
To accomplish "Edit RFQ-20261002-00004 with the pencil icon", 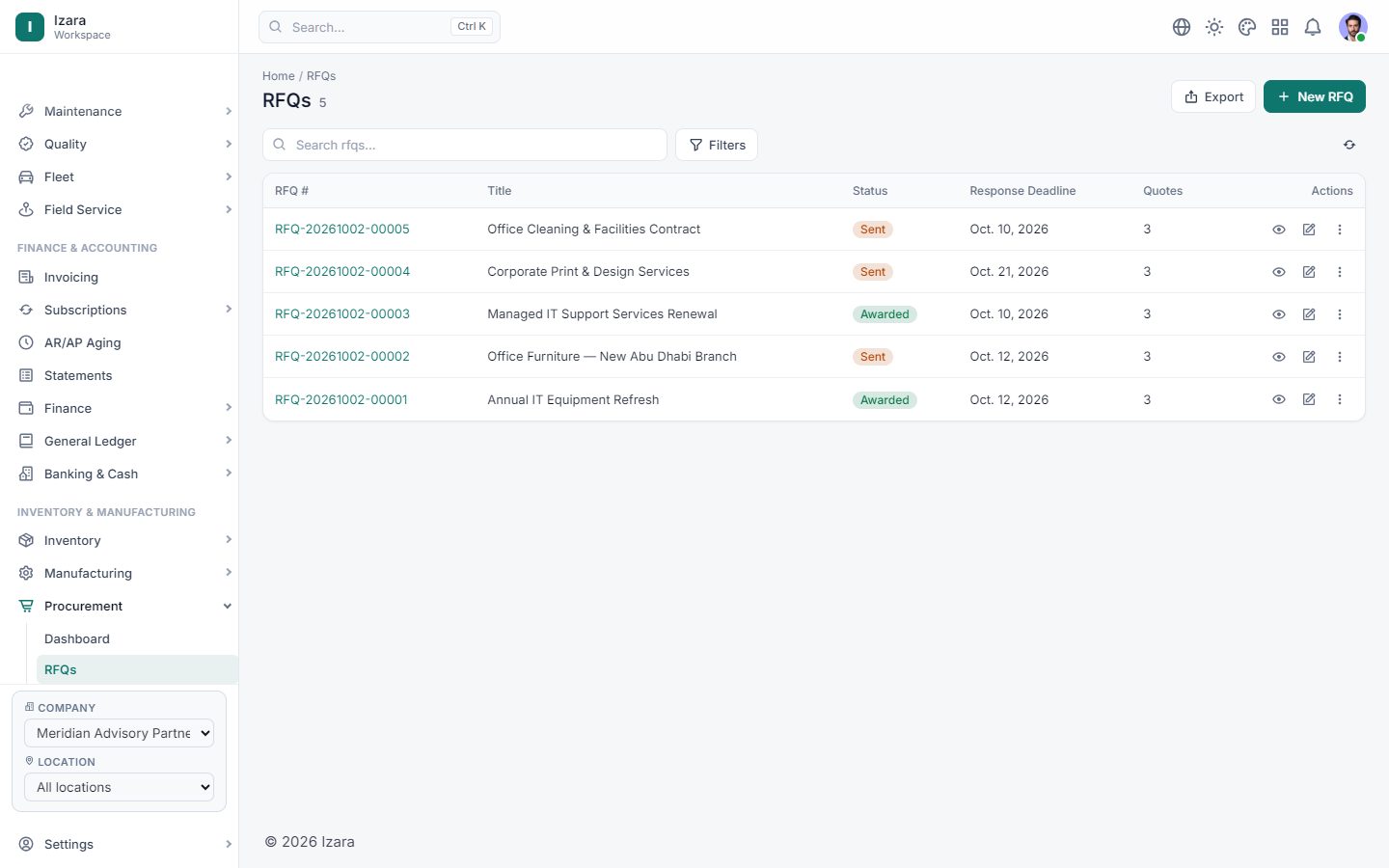I will (1309, 272).
